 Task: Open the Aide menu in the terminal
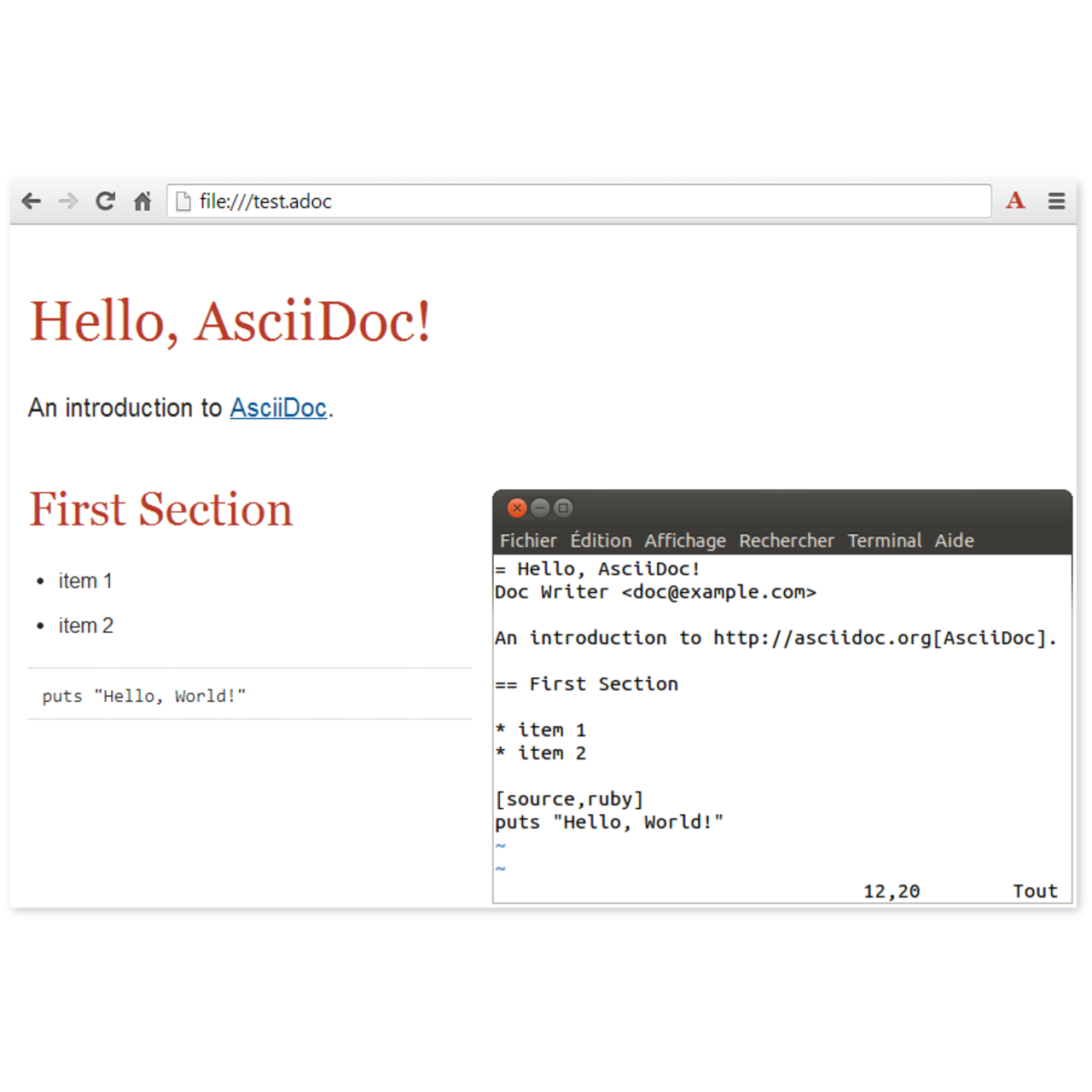(954, 541)
